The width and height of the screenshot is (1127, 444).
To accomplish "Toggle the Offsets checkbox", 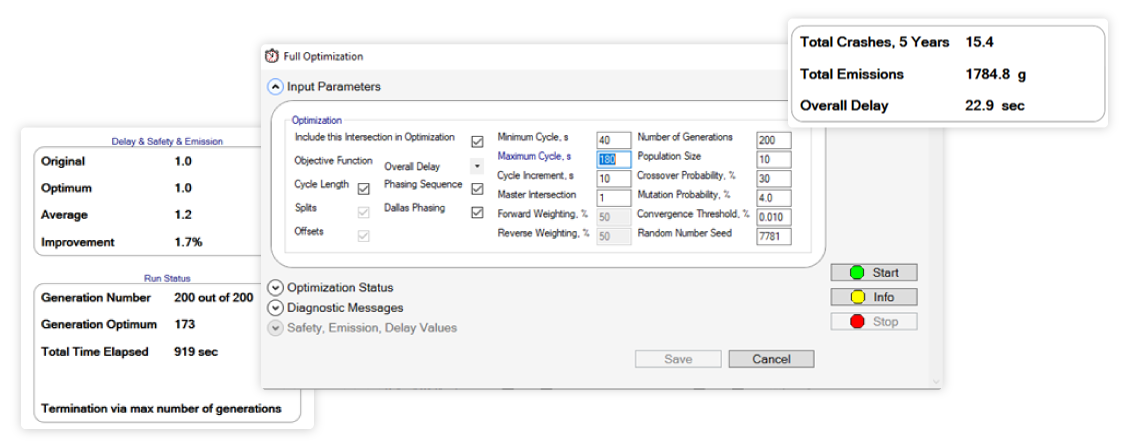I will click(364, 236).
